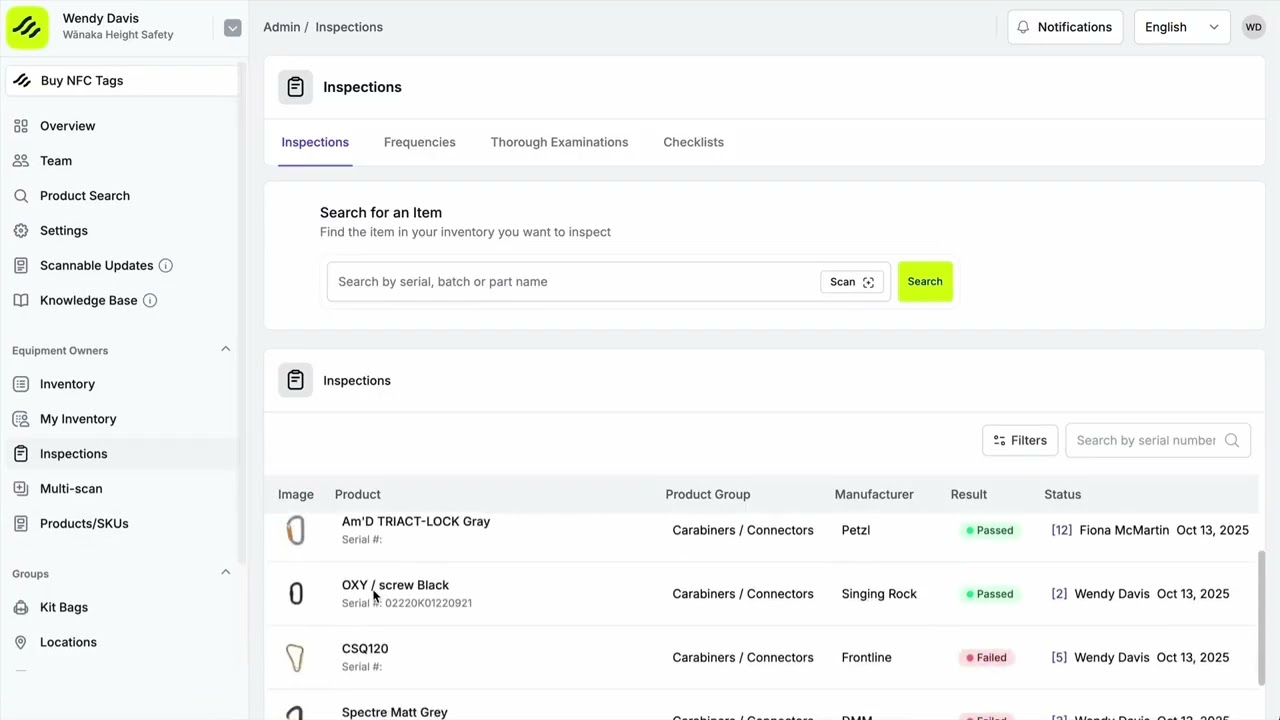Click the Scan button

point(852,282)
